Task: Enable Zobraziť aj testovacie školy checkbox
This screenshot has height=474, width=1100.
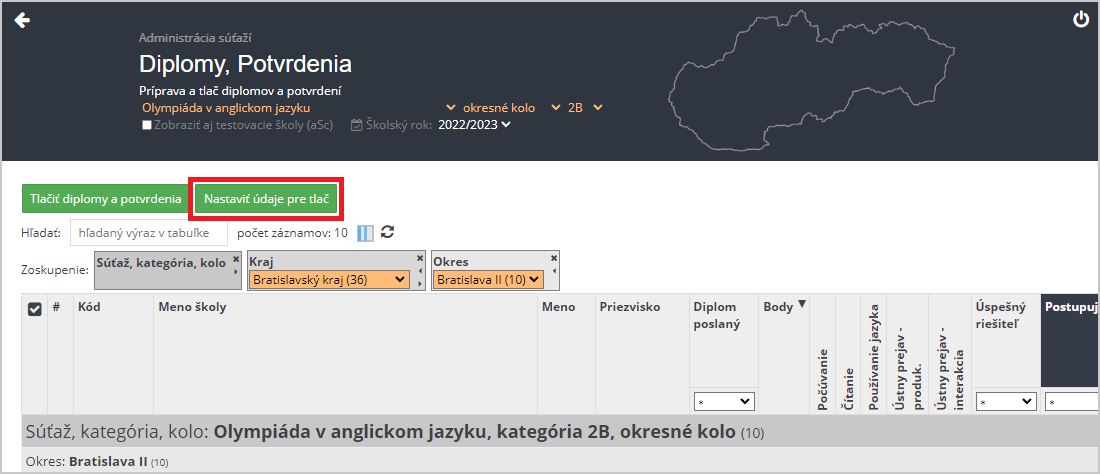Action: tap(147, 125)
